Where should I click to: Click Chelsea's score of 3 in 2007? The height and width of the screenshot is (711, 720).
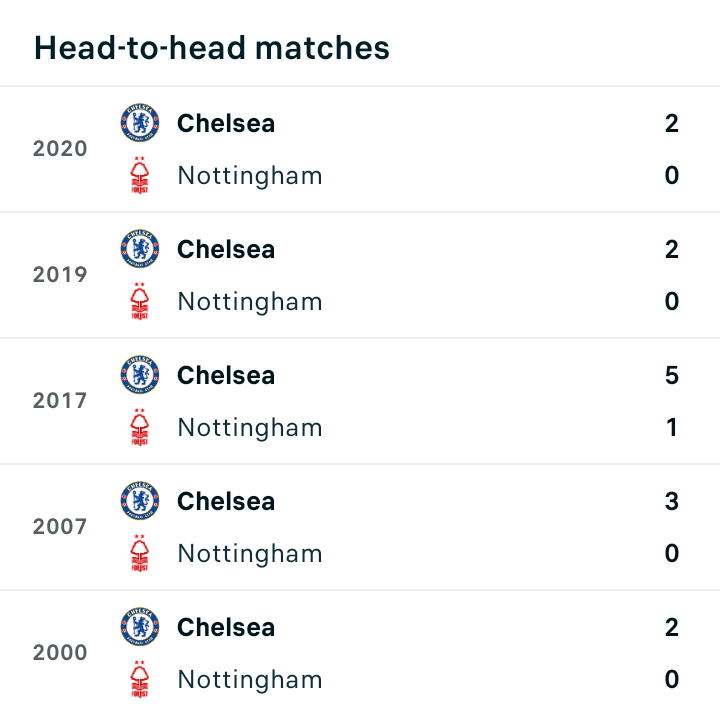coord(672,501)
